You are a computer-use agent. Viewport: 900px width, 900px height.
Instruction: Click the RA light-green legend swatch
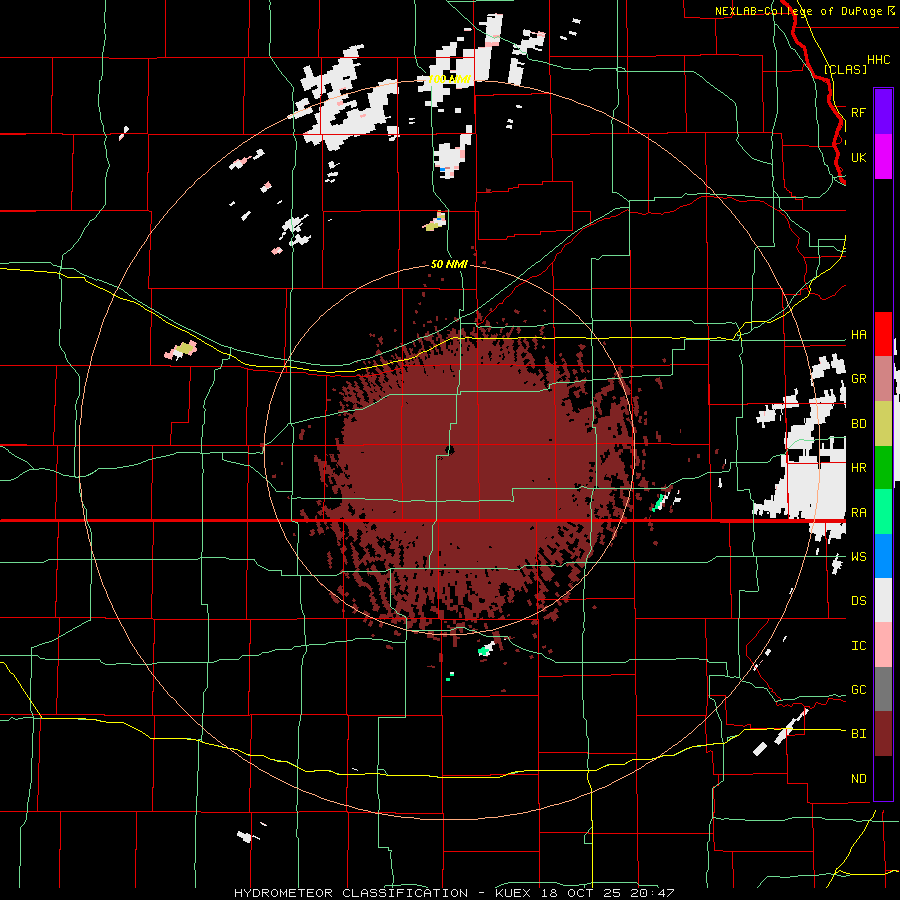883,512
